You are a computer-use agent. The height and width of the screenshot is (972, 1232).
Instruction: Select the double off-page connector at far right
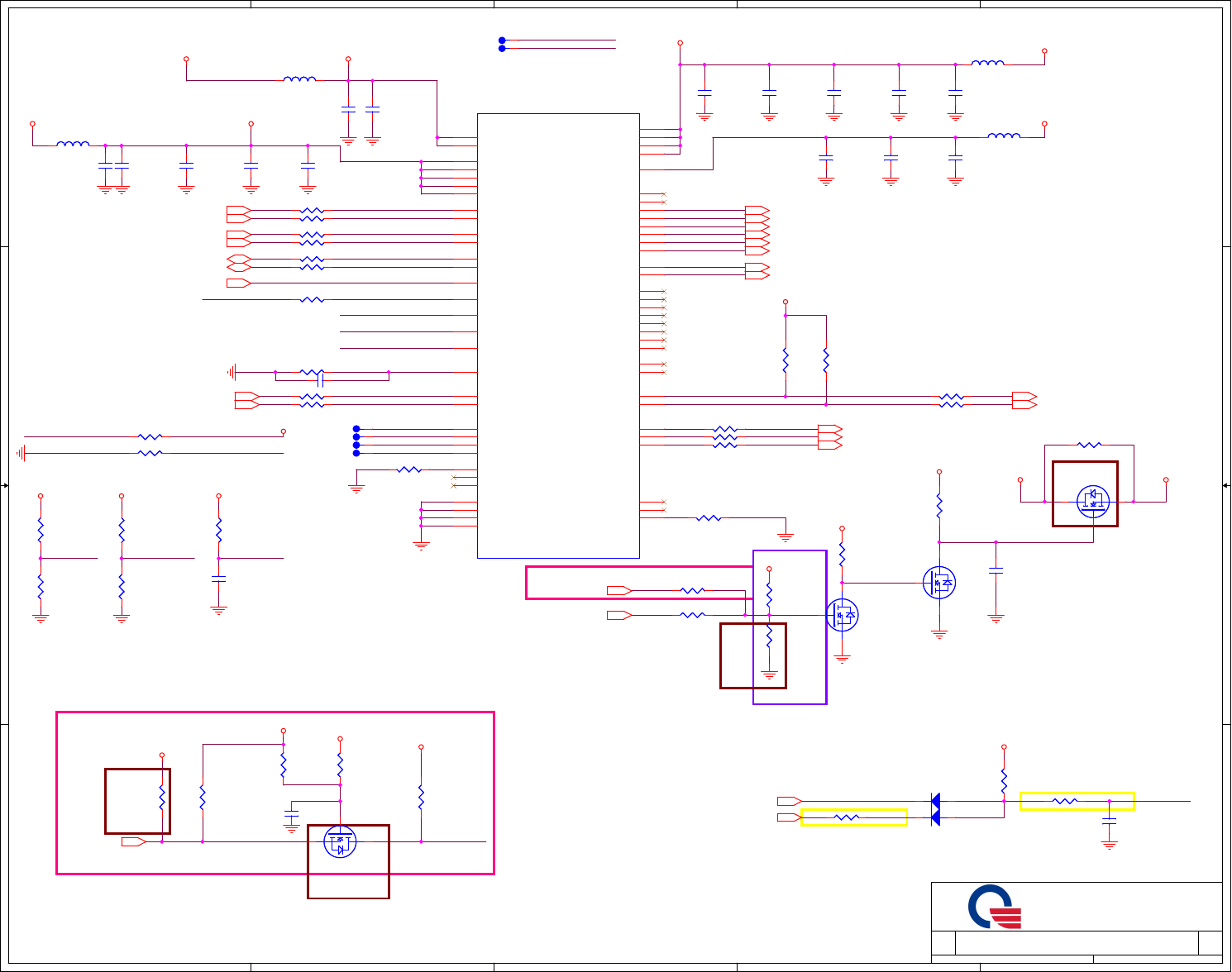1024,400
